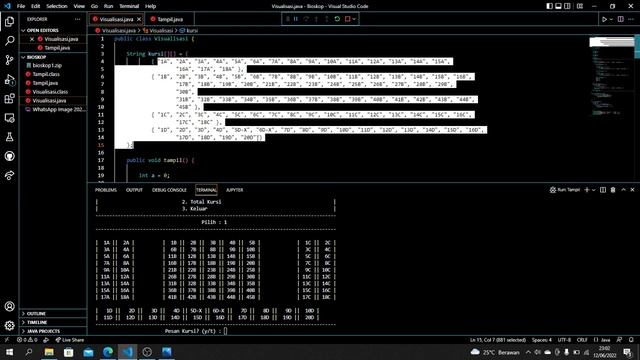Open Microsoft Edge from taskbar

pos(108,352)
